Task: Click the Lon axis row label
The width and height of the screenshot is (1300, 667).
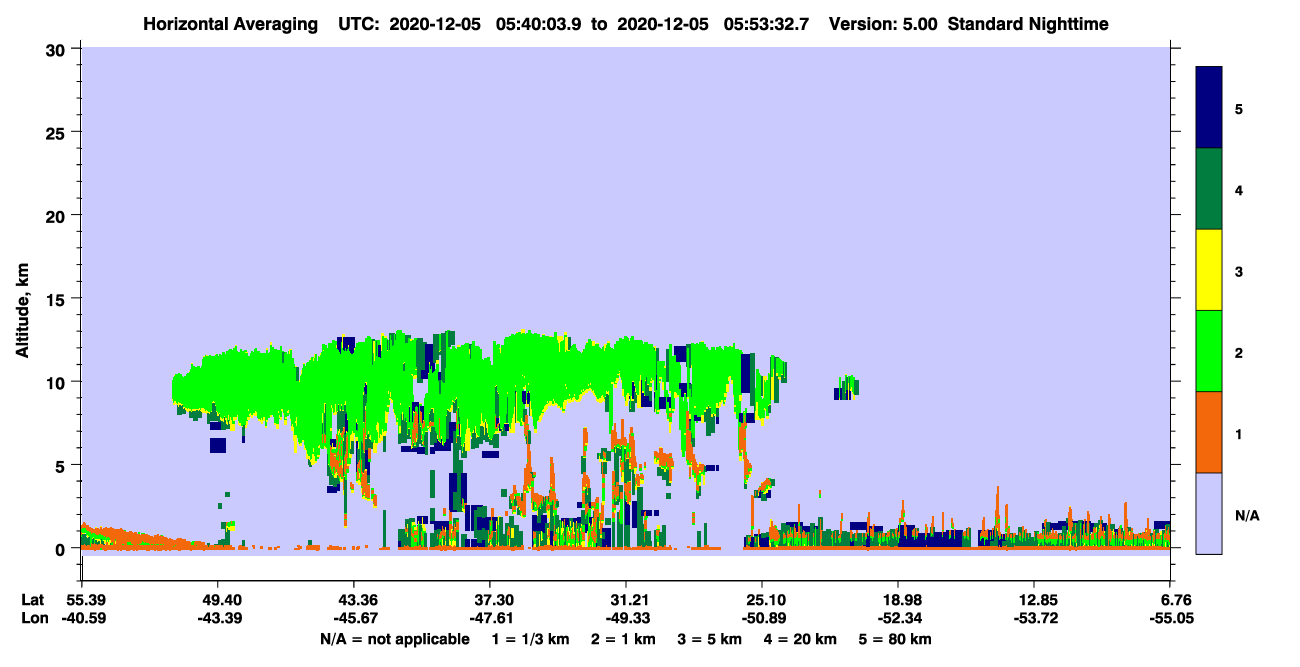Action: (34, 618)
